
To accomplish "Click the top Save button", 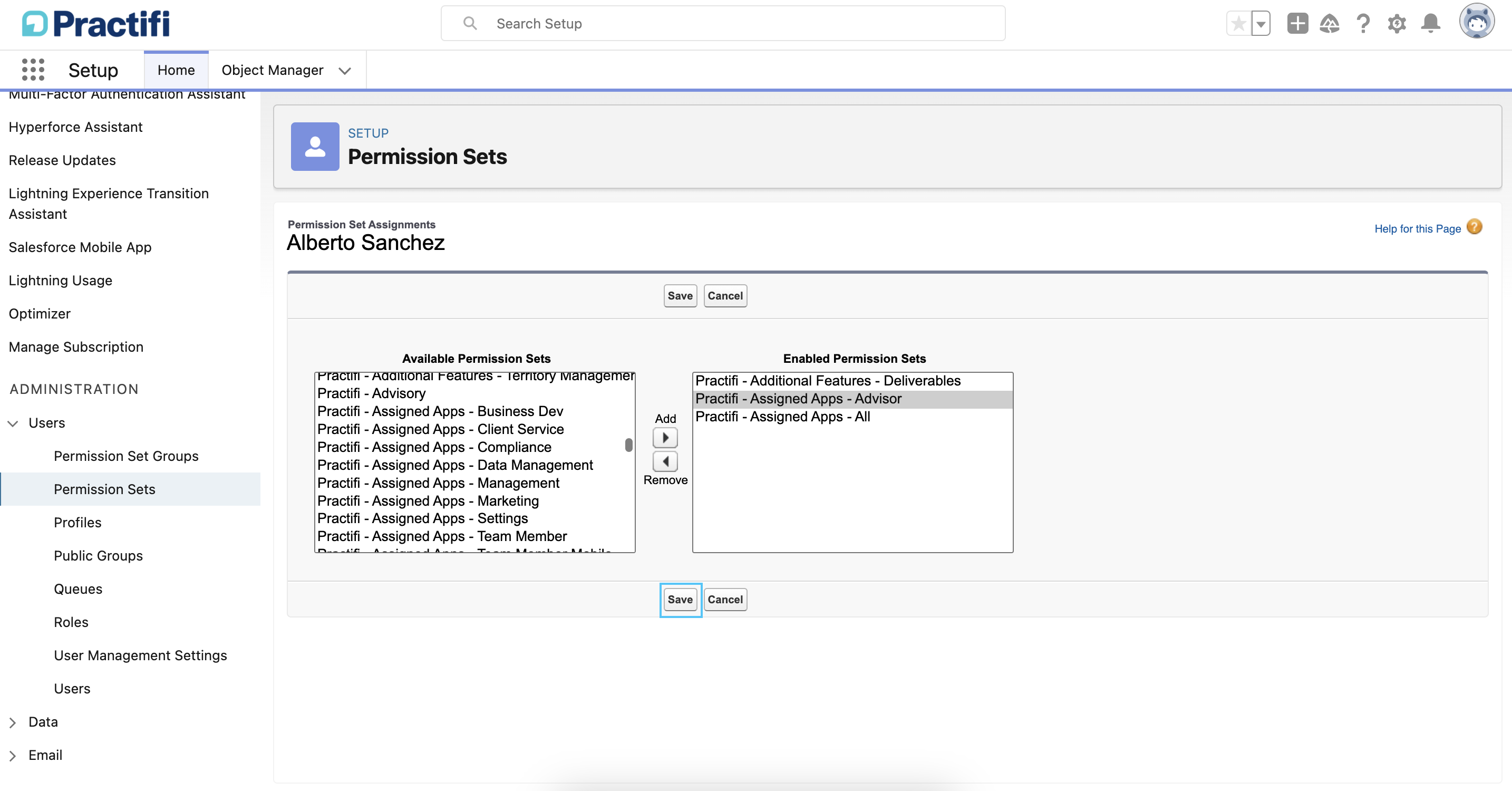I will point(680,295).
